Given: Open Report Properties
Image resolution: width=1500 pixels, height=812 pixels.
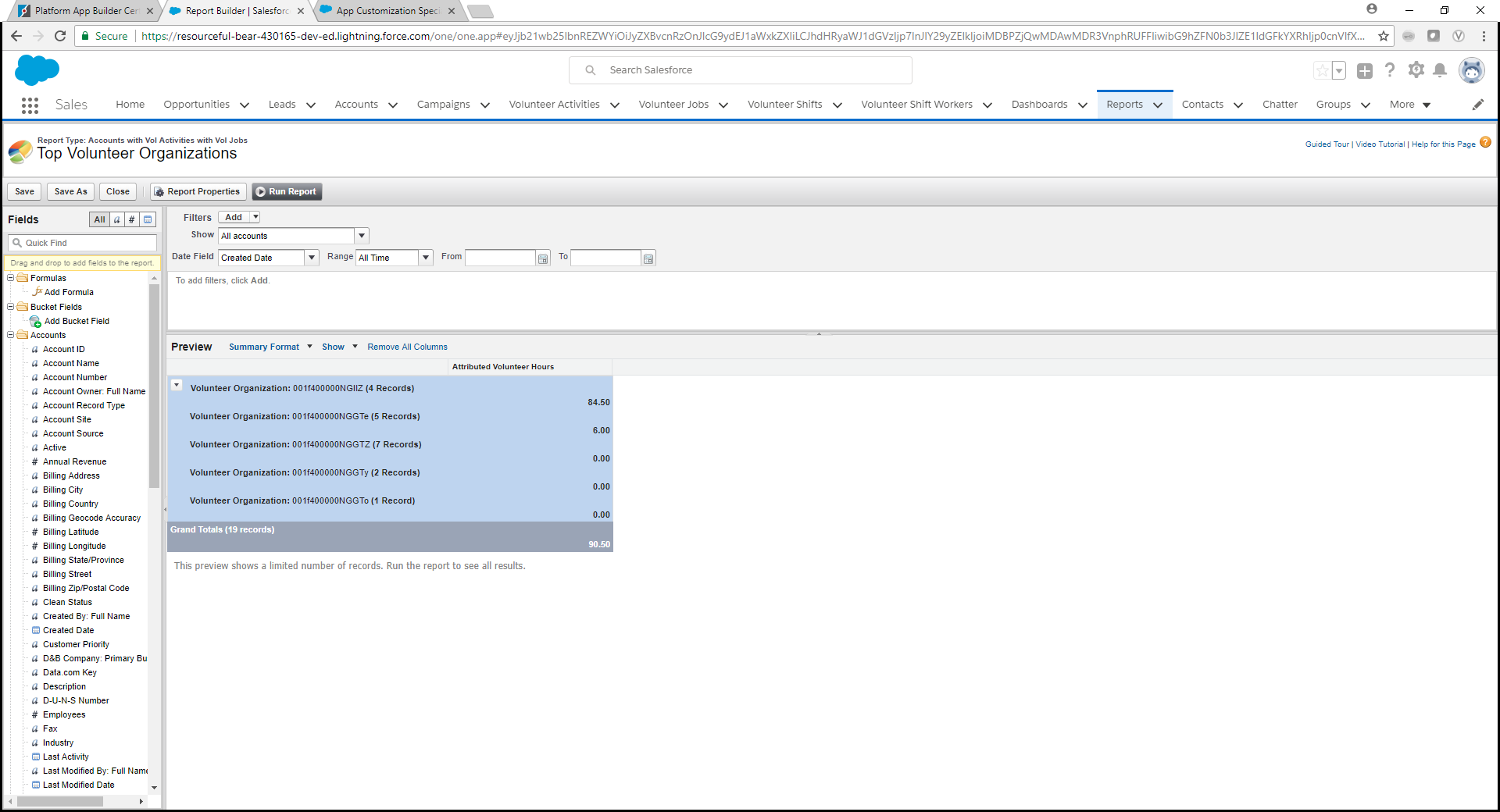Looking at the screenshot, I should [x=198, y=192].
